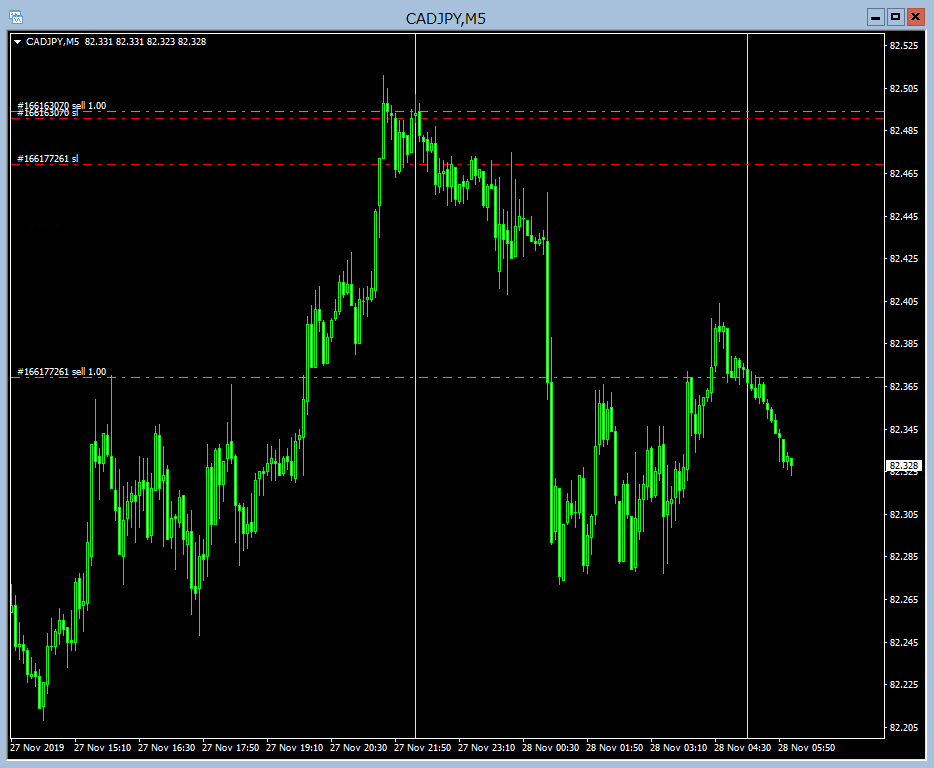Click the 82.405 price scale label

[x=904, y=302]
